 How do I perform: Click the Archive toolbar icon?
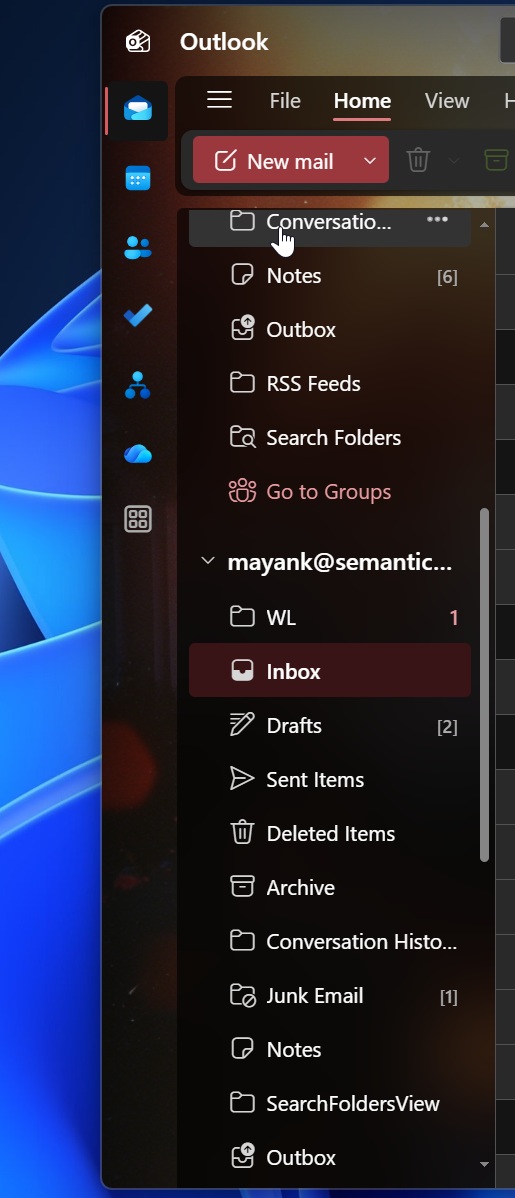pos(497,160)
